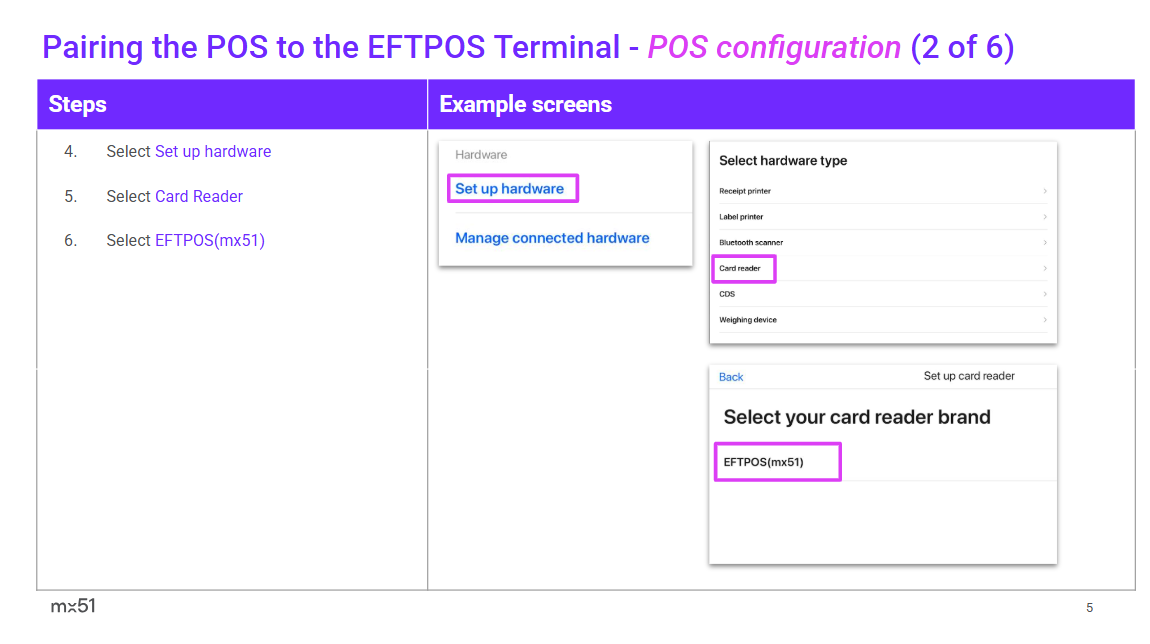Go Back from card reader setup
The height and width of the screenshot is (644, 1150).
click(x=731, y=377)
